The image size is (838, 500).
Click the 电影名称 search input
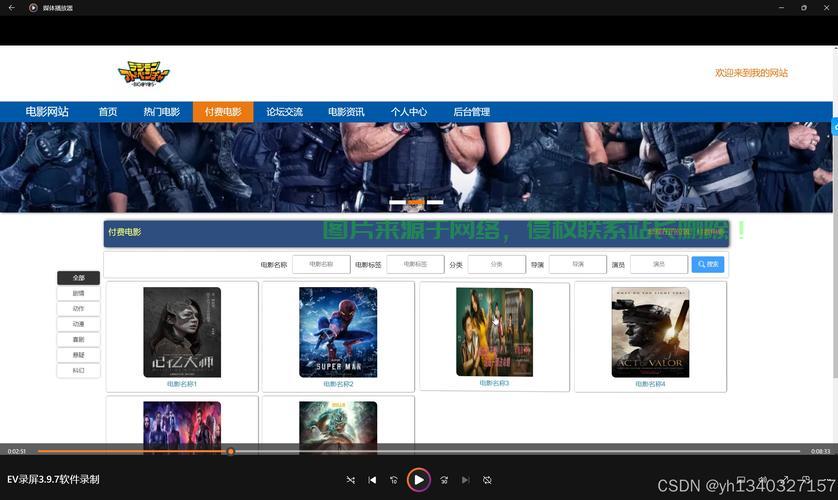coord(321,264)
